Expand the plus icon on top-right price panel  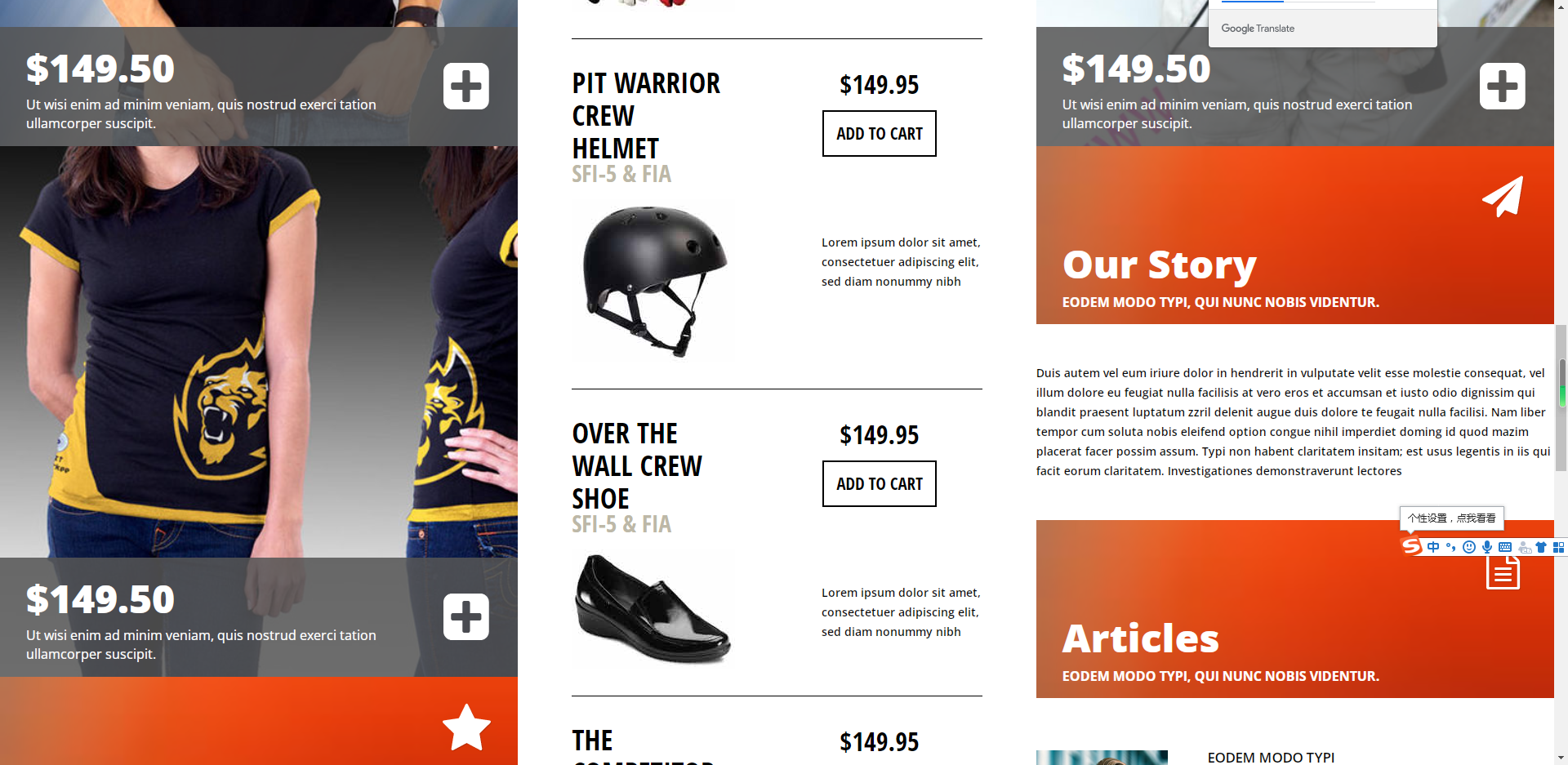coord(1503,86)
